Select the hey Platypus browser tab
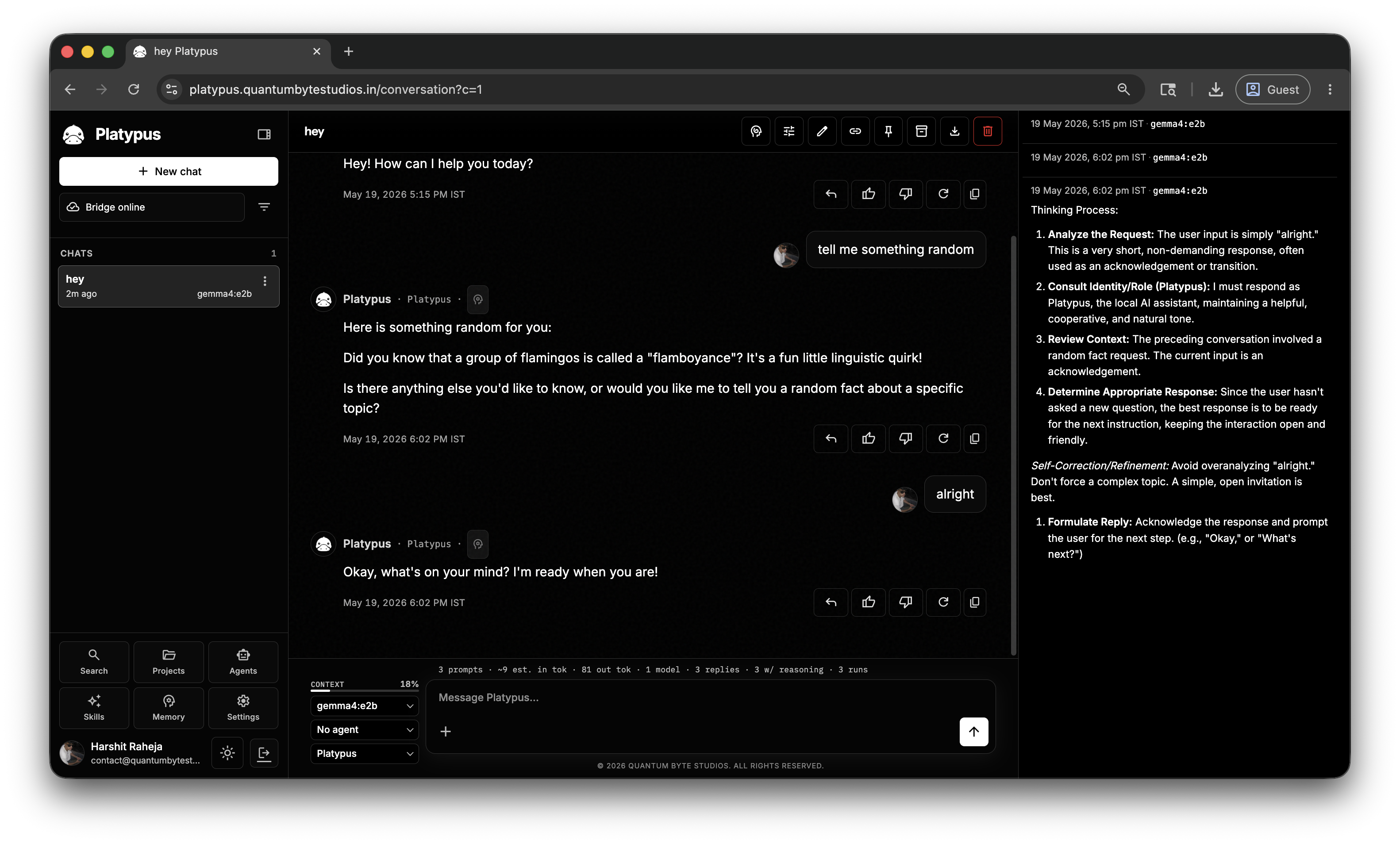The image size is (1400, 844). pyautogui.click(x=227, y=51)
